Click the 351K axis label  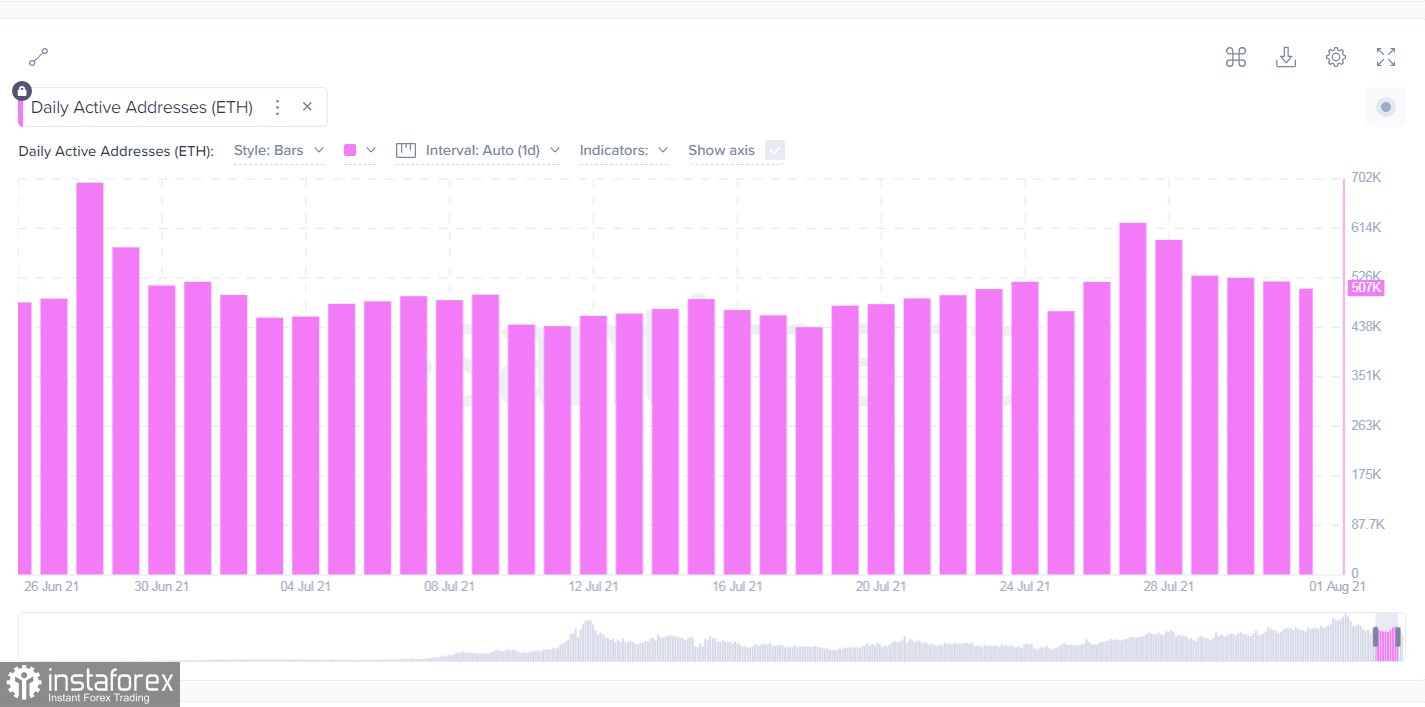pyautogui.click(x=1366, y=376)
